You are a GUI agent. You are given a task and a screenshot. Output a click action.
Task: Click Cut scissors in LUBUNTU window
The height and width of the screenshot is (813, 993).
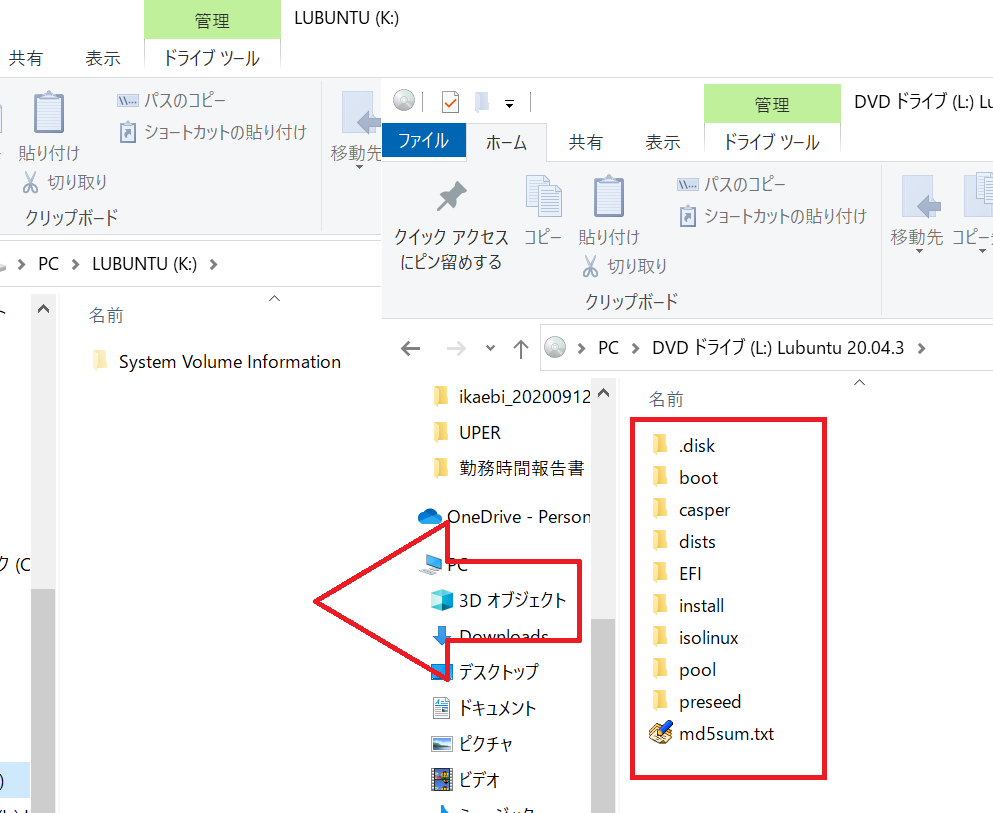click(30, 182)
